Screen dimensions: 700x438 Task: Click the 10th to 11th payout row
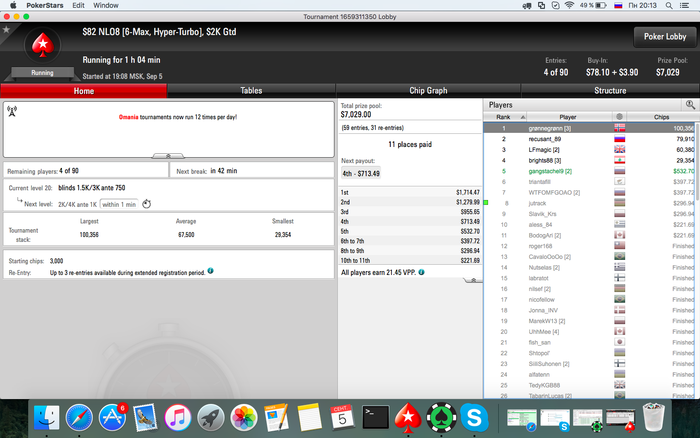coord(410,260)
